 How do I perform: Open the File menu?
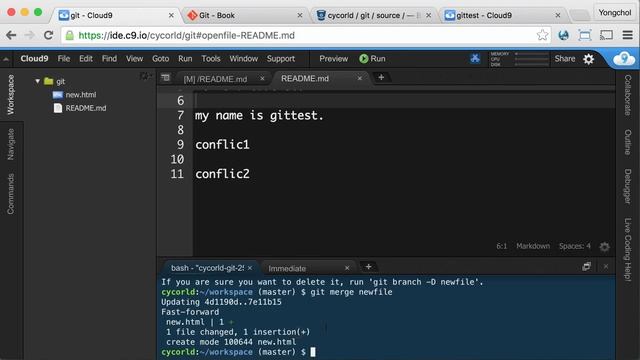point(64,59)
